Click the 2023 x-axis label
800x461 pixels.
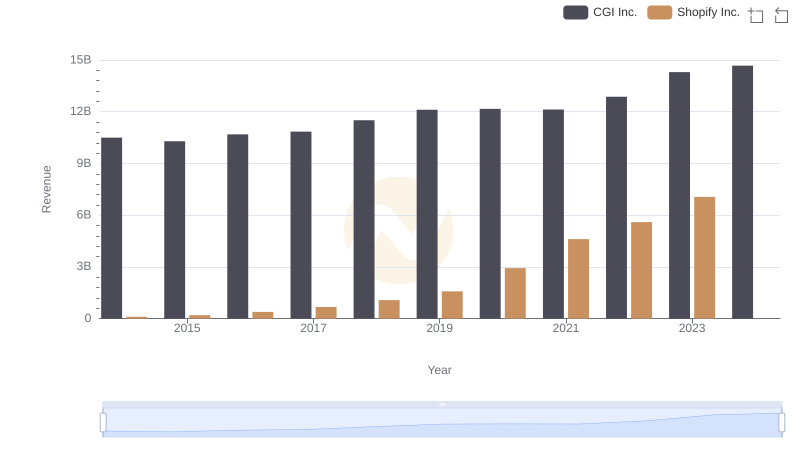692,328
